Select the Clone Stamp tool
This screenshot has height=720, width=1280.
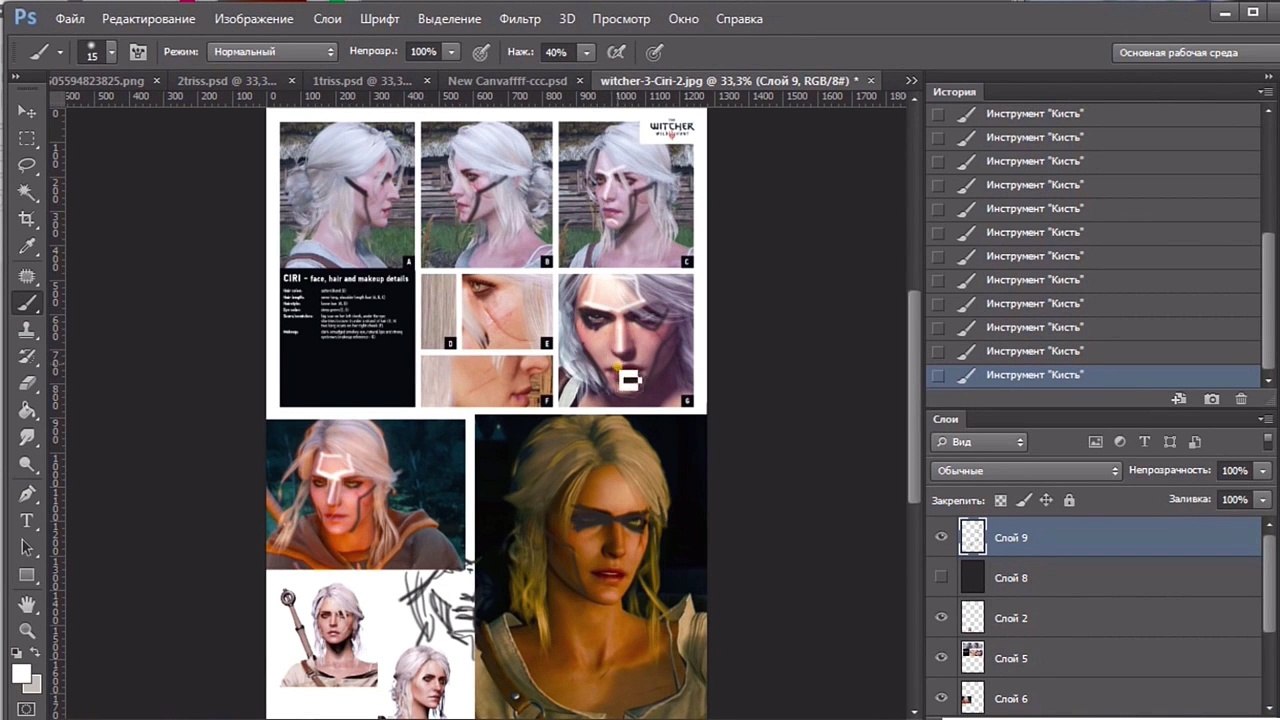pos(27,330)
